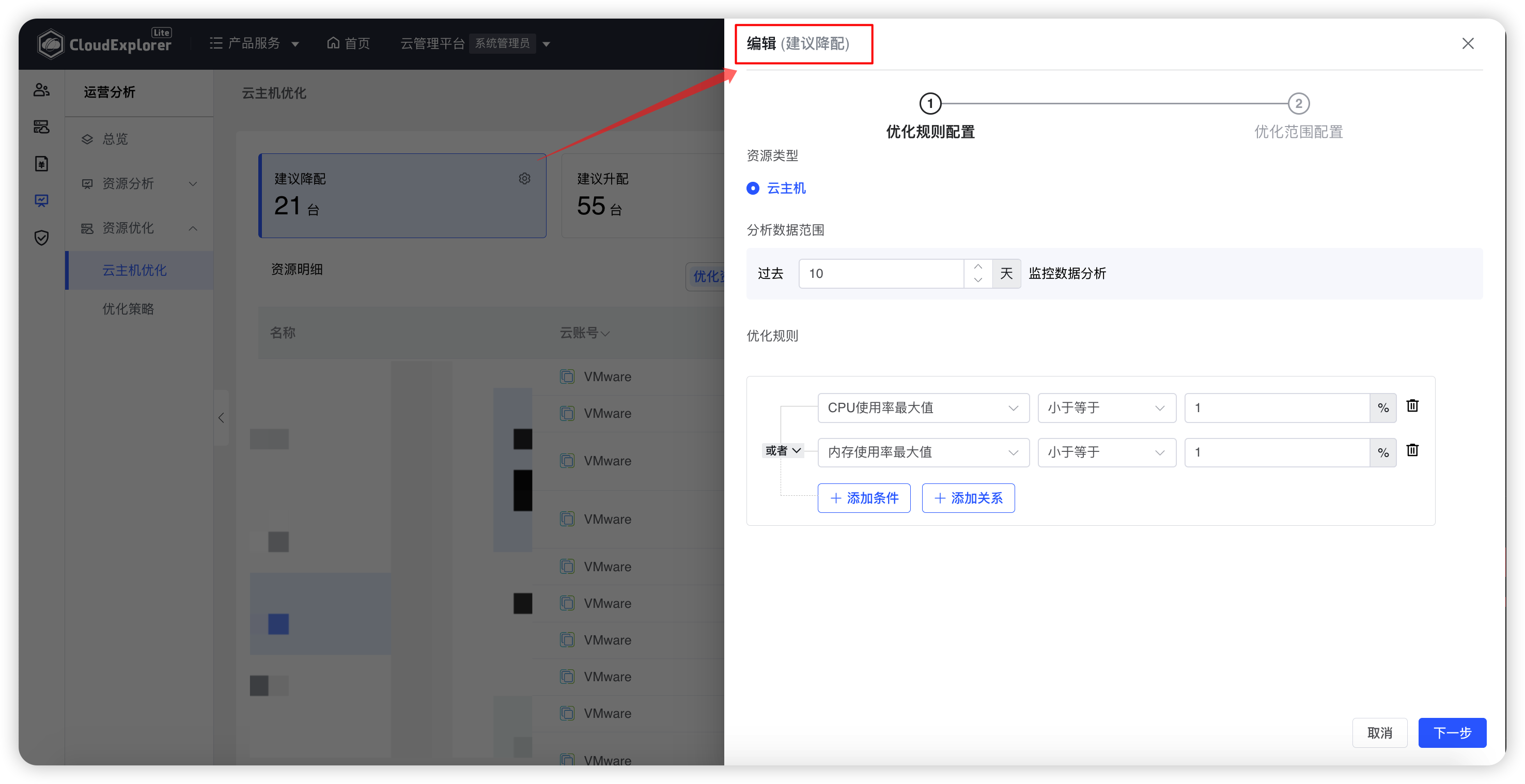
Task: Delete the 内存使用率最大值 condition
Action: pos(1412,450)
